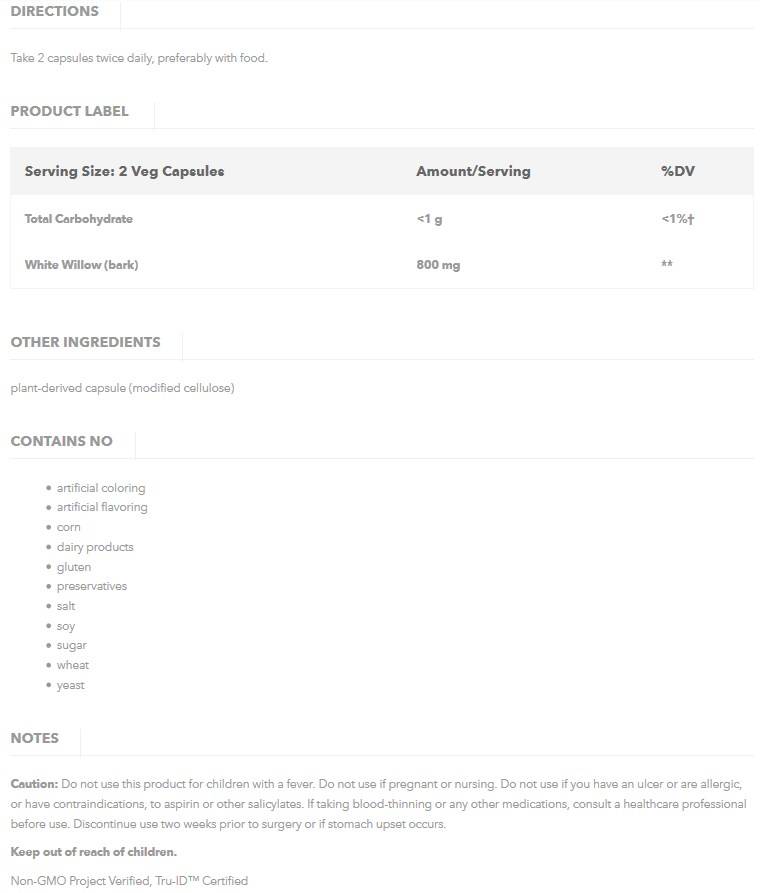Click the plant-derived capsule ingredient text
This screenshot has height=893, width=760.
(x=122, y=388)
